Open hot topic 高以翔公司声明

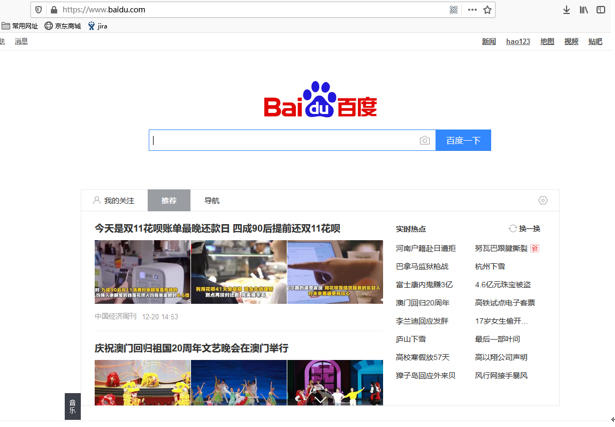[x=501, y=357]
